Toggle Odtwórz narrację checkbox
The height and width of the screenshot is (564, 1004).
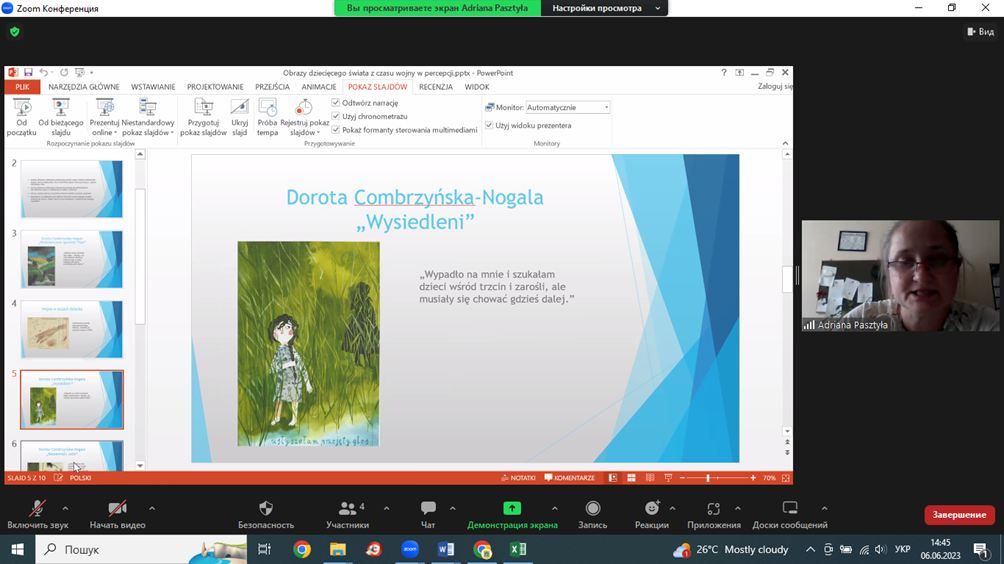coord(336,102)
